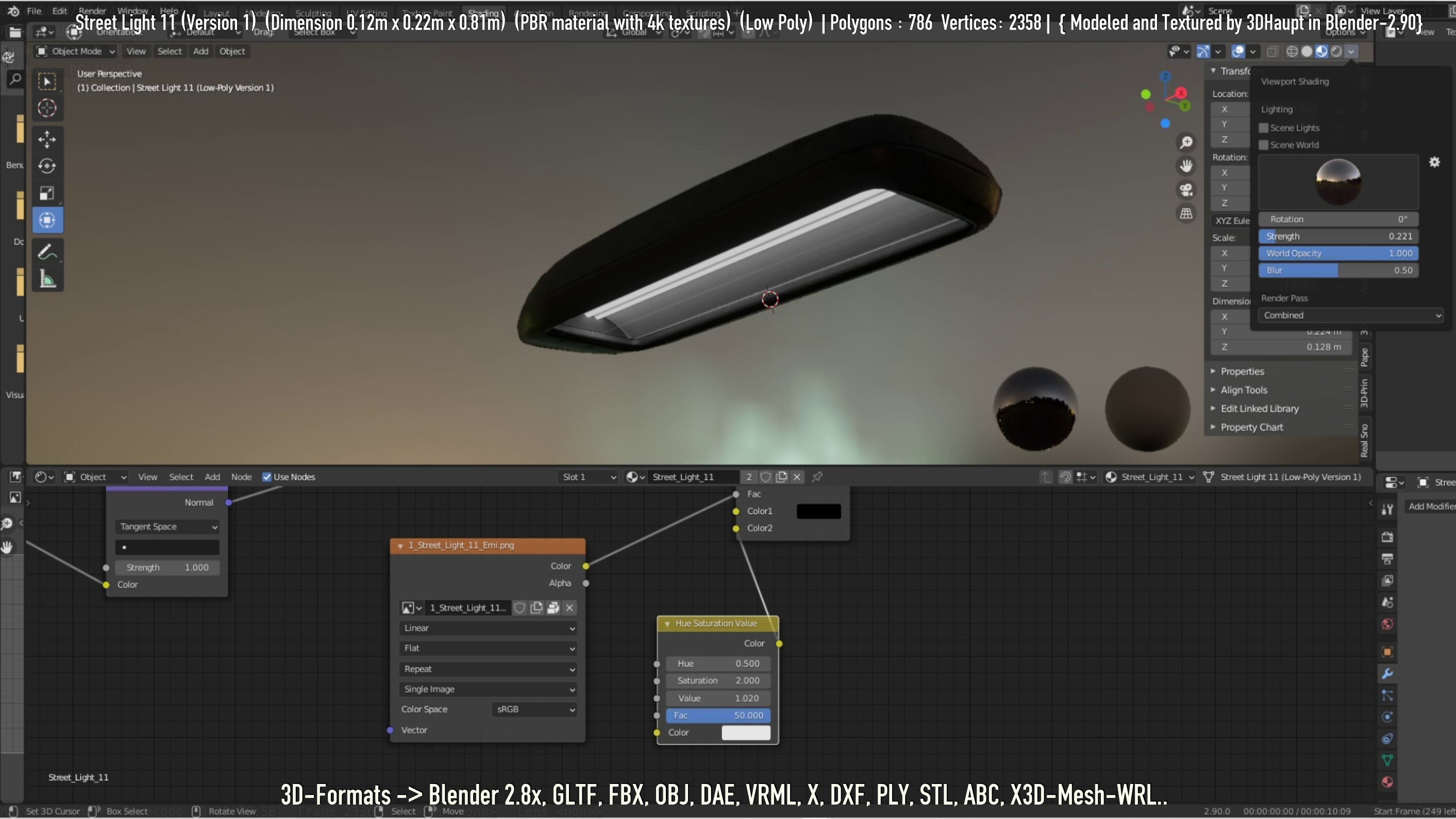Select the Rotate tool

click(x=47, y=166)
